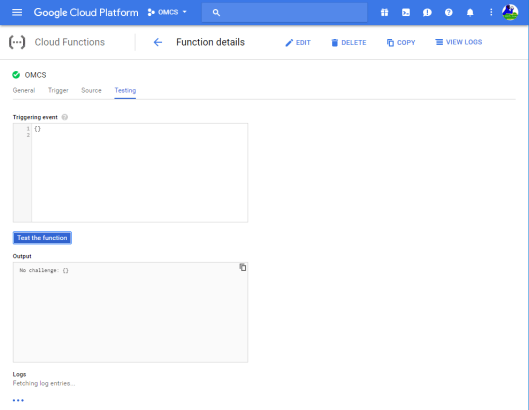The image size is (529, 410).
Task: Click the output text 'No challenge: {}'
Action: pos(44,270)
